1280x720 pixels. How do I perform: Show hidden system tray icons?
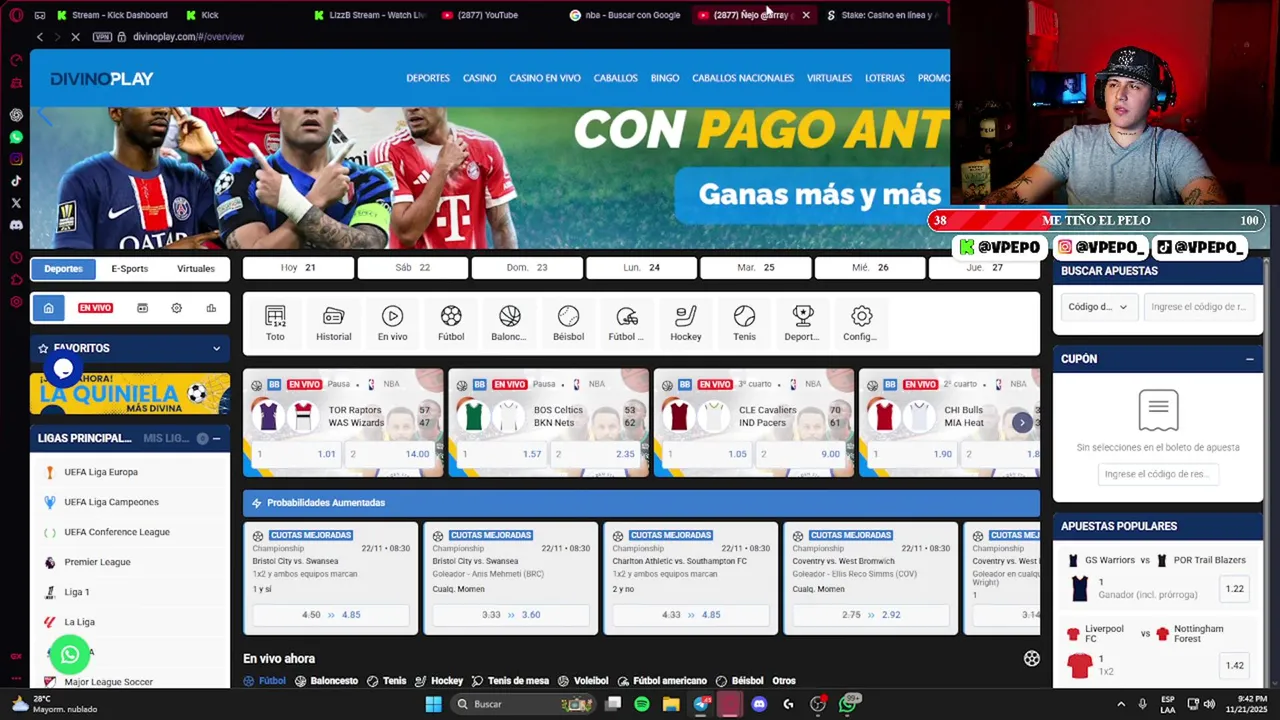[x=1120, y=704]
